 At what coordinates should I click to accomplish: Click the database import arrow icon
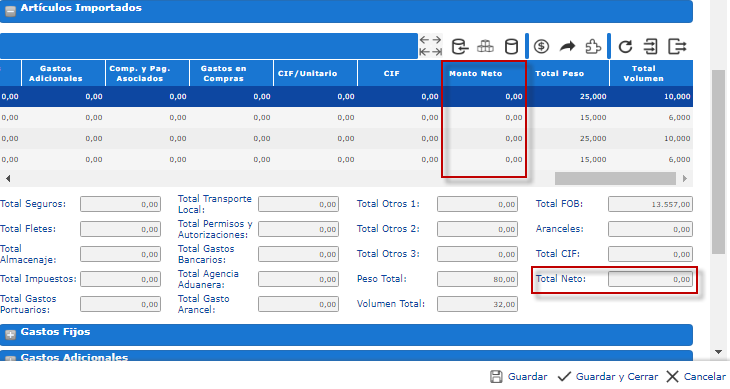460,47
